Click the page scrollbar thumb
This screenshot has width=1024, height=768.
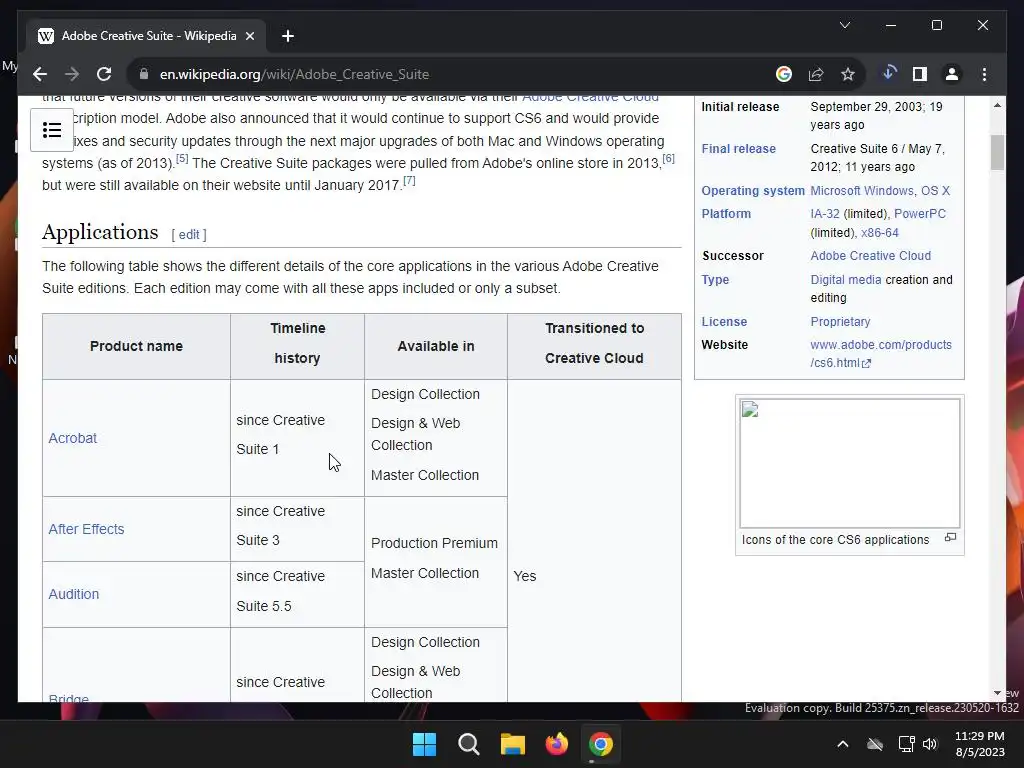point(997,152)
